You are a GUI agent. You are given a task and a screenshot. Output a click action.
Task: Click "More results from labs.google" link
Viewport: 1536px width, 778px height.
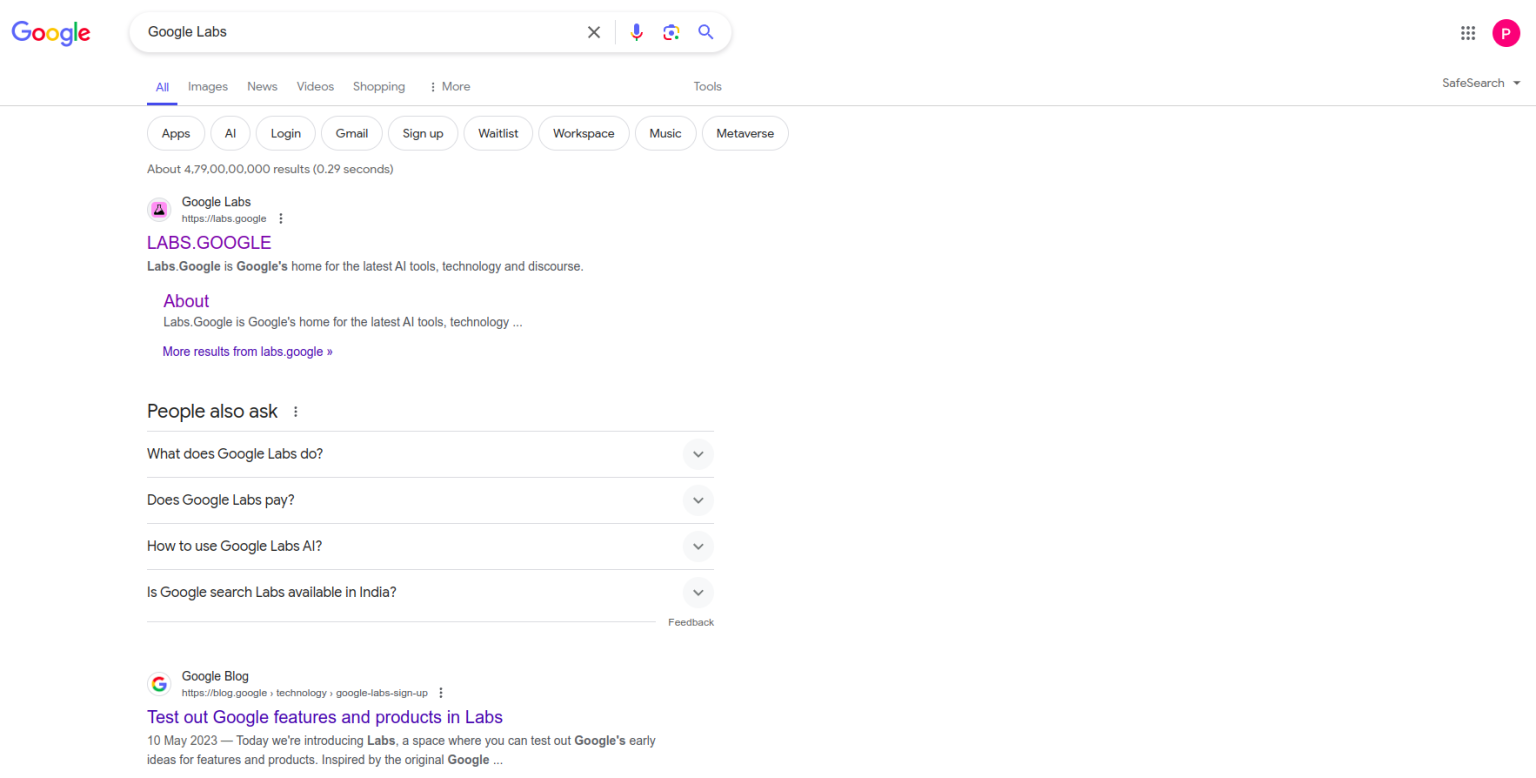pos(248,352)
